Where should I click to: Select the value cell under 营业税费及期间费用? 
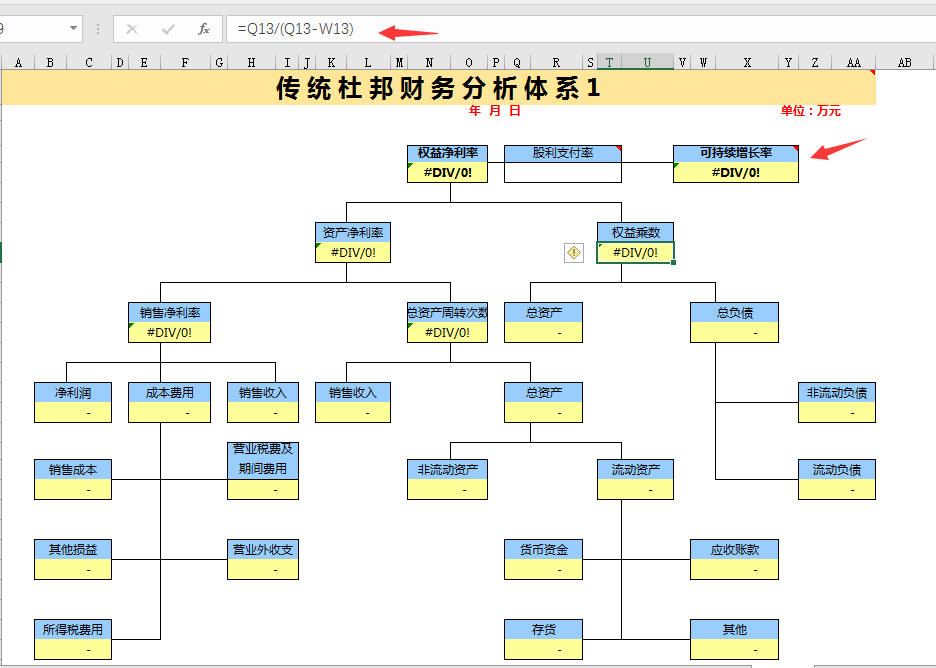[x=263, y=490]
